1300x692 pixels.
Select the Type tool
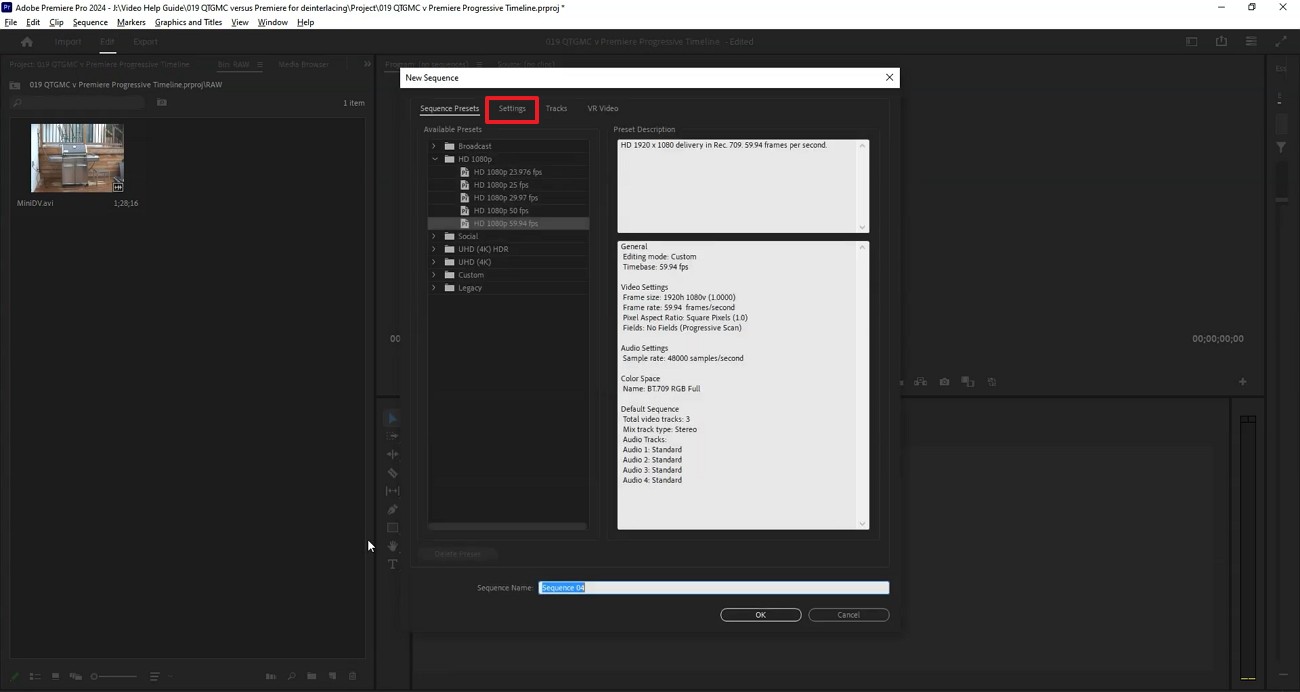tap(392, 564)
